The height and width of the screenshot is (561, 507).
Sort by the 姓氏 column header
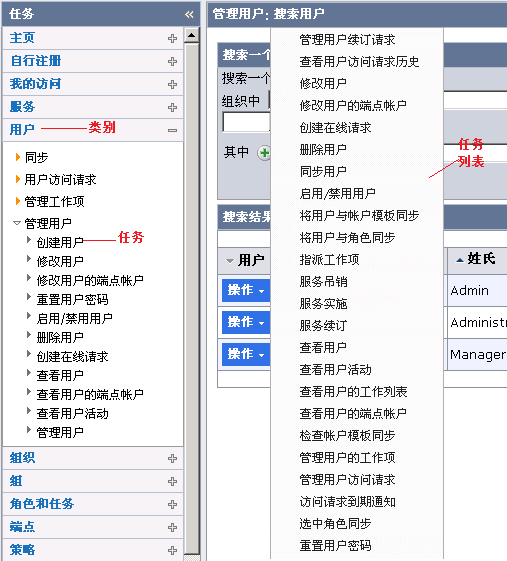click(x=481, y=259)
